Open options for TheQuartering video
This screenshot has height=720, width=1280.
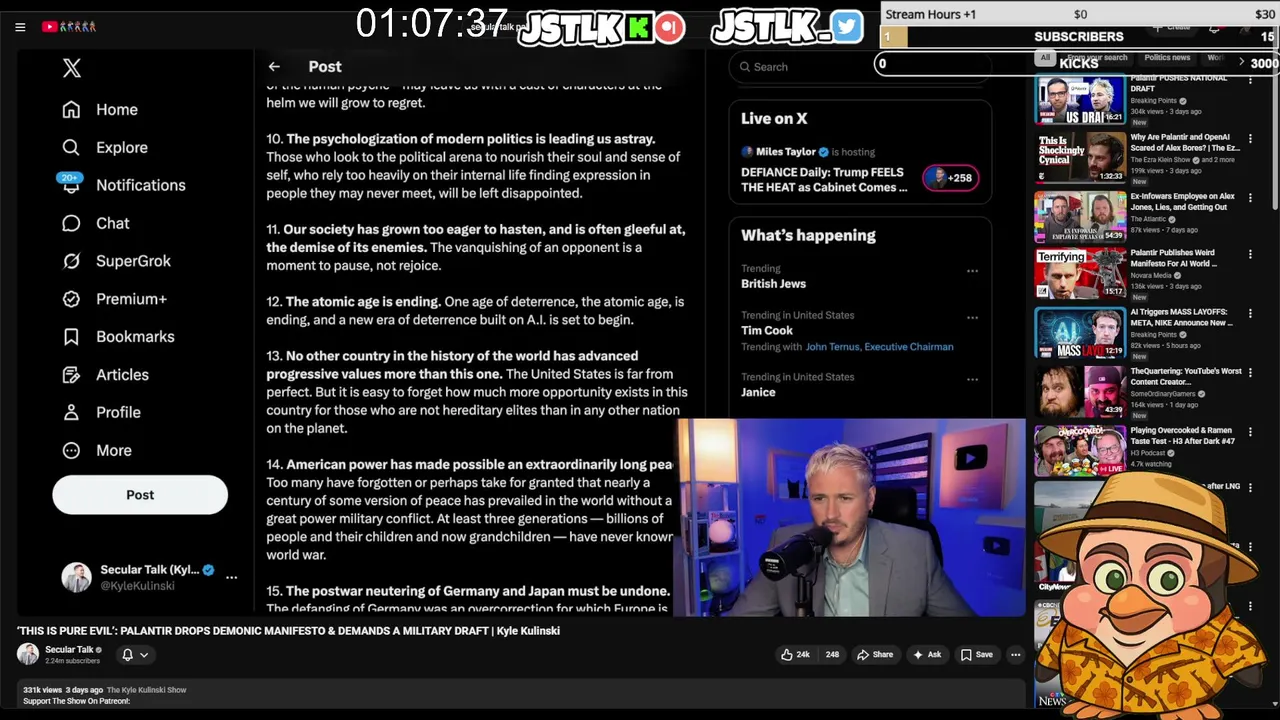pyautogui.click(x=1250, y=372)
